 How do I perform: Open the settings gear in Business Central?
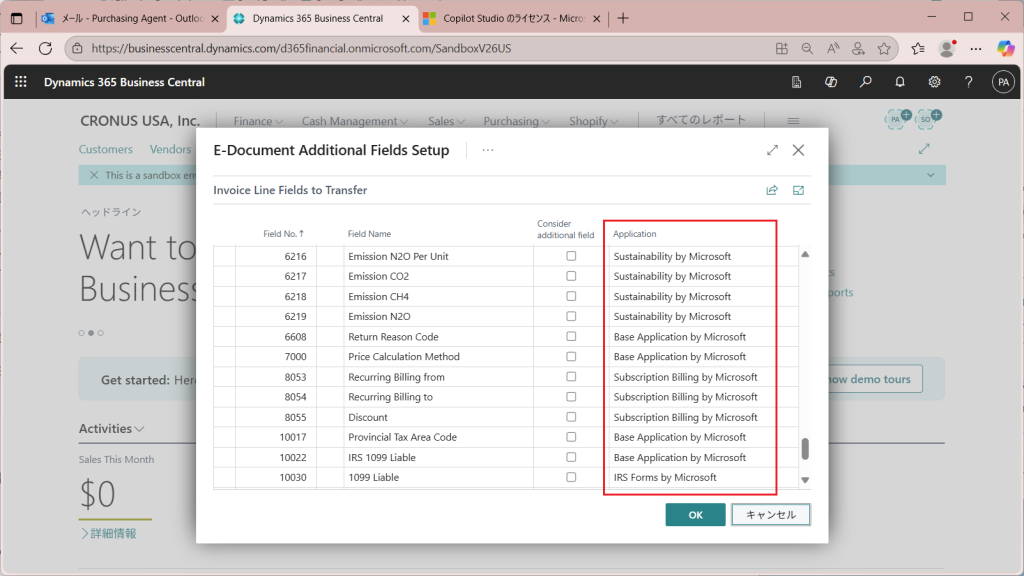[x=935, y=82]
